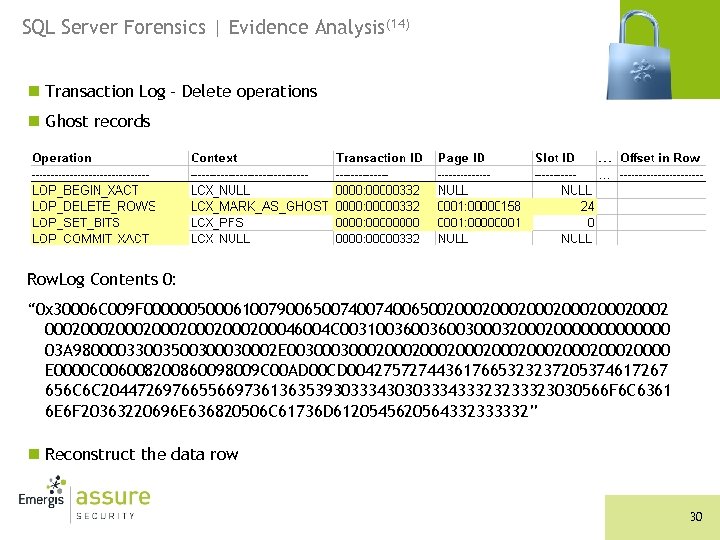This screenshot has width=720, height=540.
Task: Click the 'Offset in Row' column header
Action: point(660,158)
